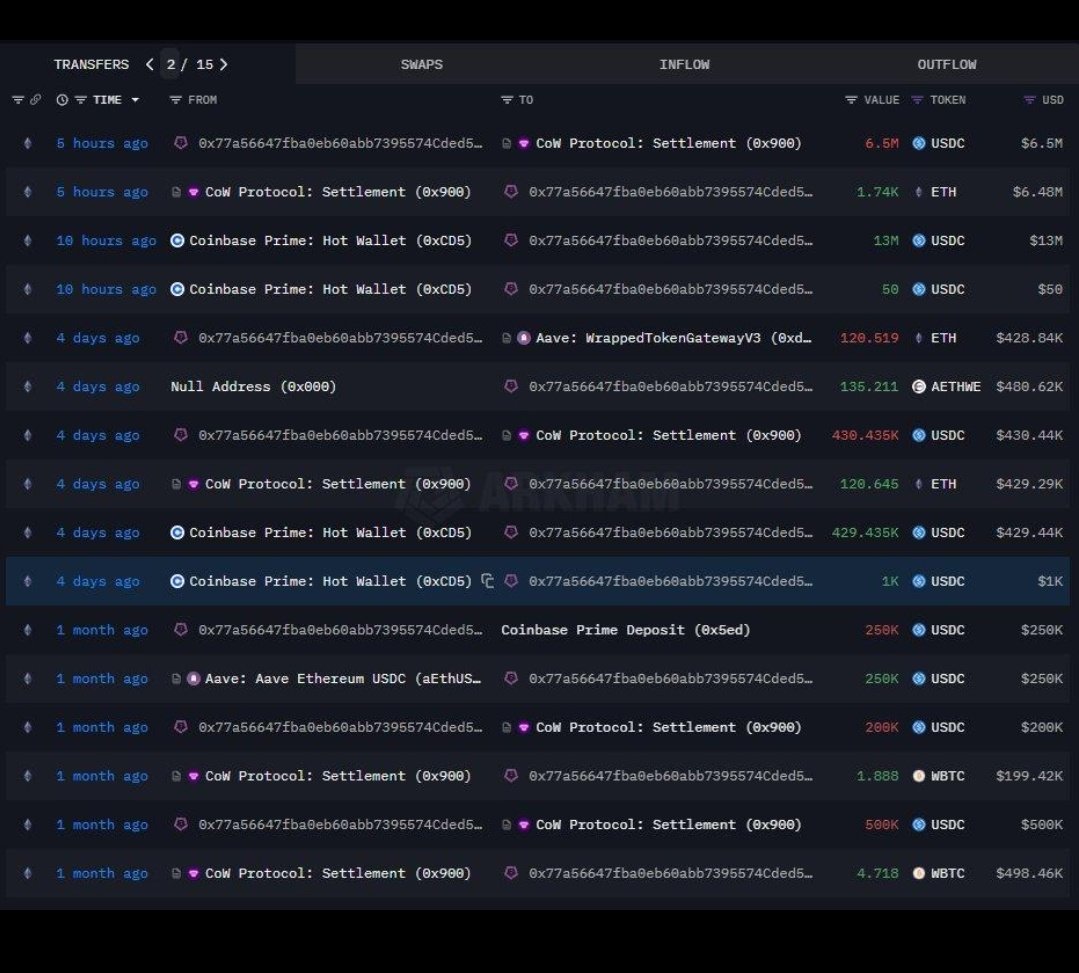The image size is (1079, 973).
Task: Click value '1.888' cell
Action: coord(877,776)
